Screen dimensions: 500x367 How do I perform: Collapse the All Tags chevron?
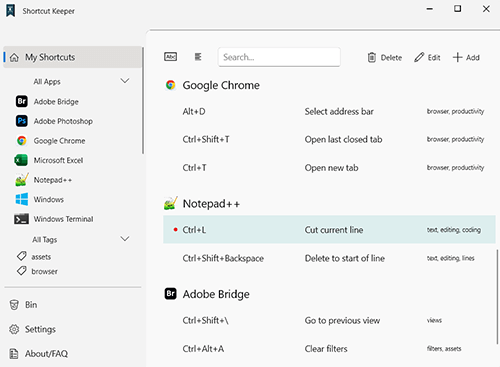[125, 239]
